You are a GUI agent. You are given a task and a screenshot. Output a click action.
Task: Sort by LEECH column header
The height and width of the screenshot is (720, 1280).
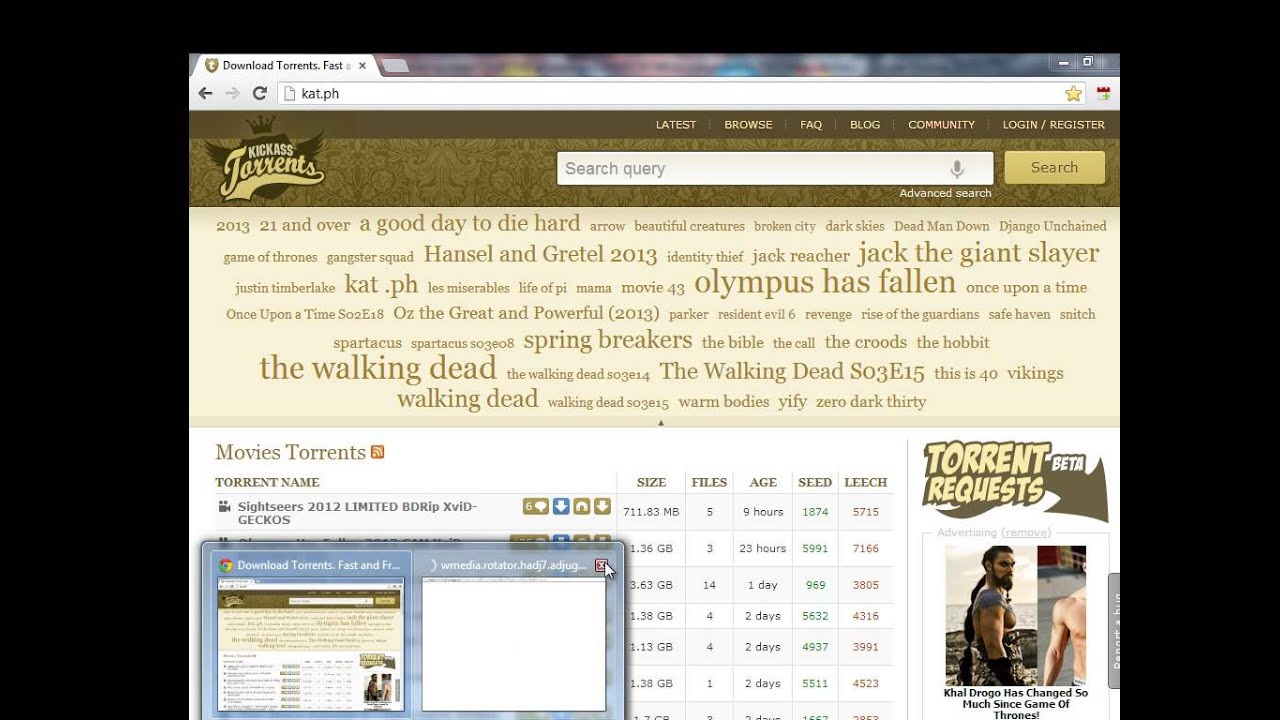coord(865,482)
